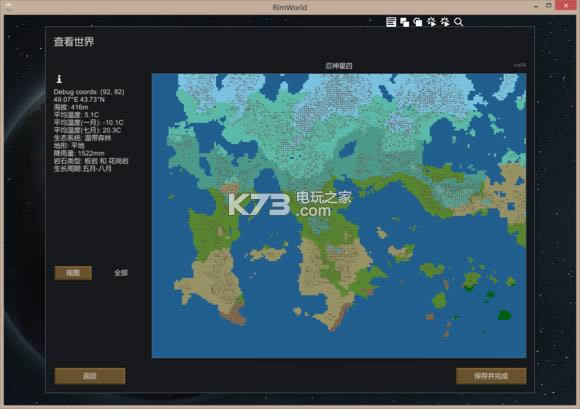Select the dark green island in southeast sea

coord(504,315)
